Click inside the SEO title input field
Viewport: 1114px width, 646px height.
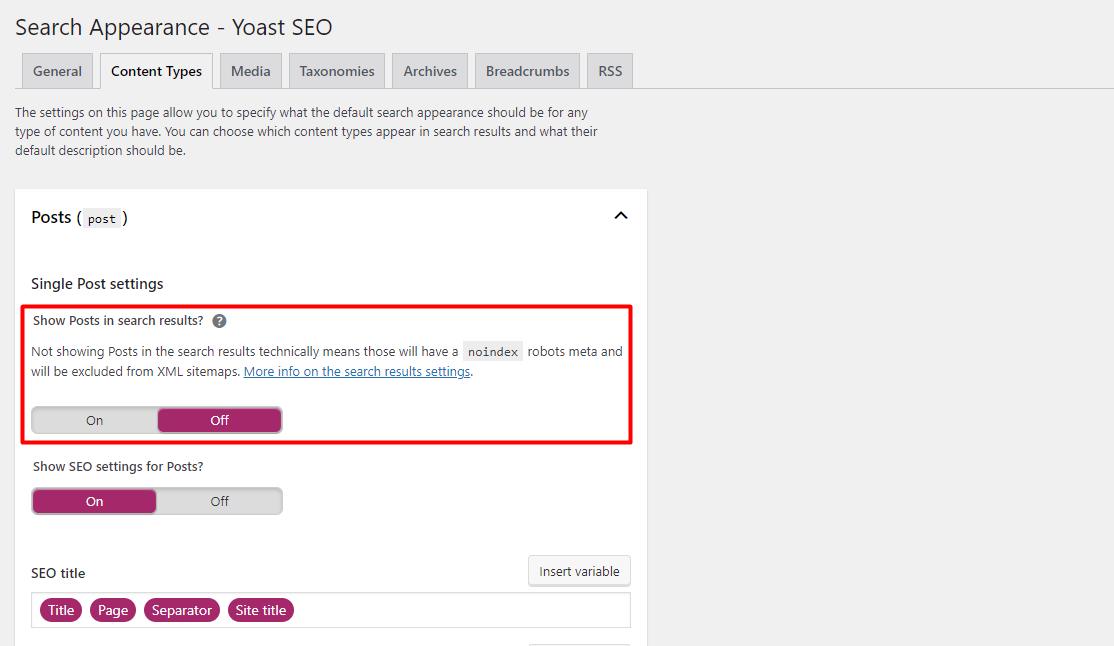(x=450, y=609)
